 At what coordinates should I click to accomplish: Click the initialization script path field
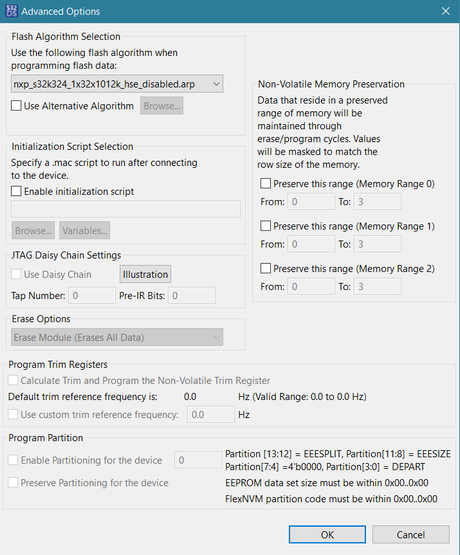point(126,209)
